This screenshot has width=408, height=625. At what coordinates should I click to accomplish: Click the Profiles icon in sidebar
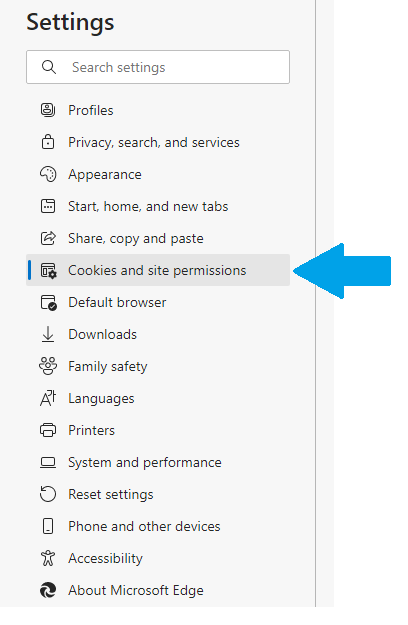point(48,110)
